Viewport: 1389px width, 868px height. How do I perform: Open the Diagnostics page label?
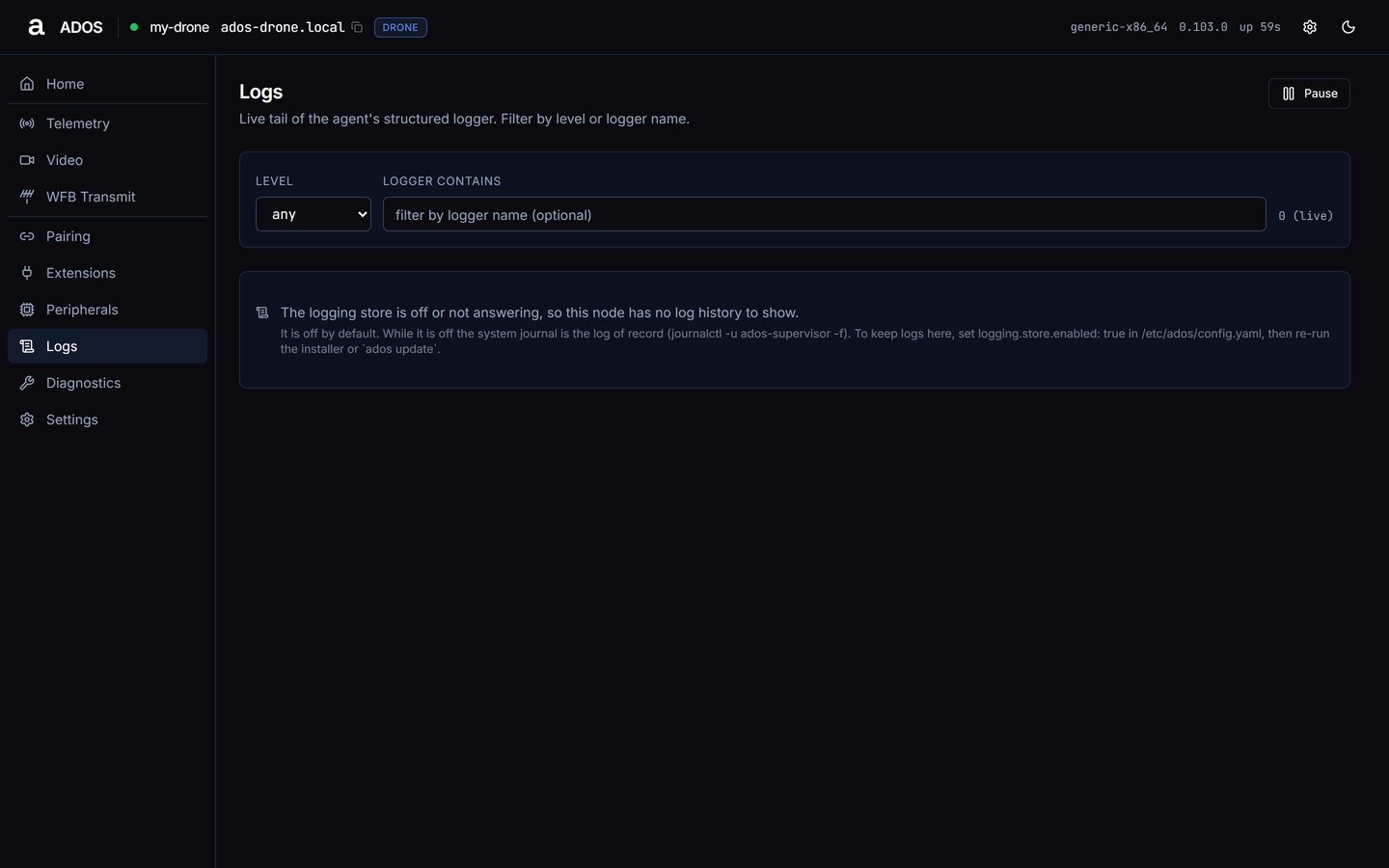point(83,383)
